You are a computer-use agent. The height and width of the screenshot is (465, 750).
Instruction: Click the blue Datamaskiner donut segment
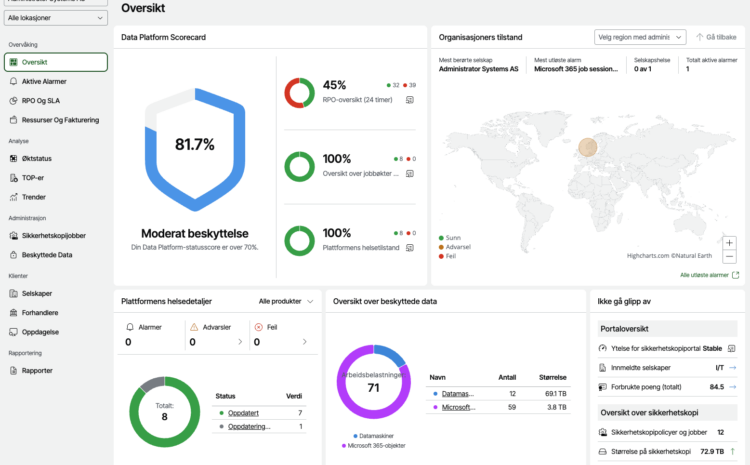click(x=390, y=354)
